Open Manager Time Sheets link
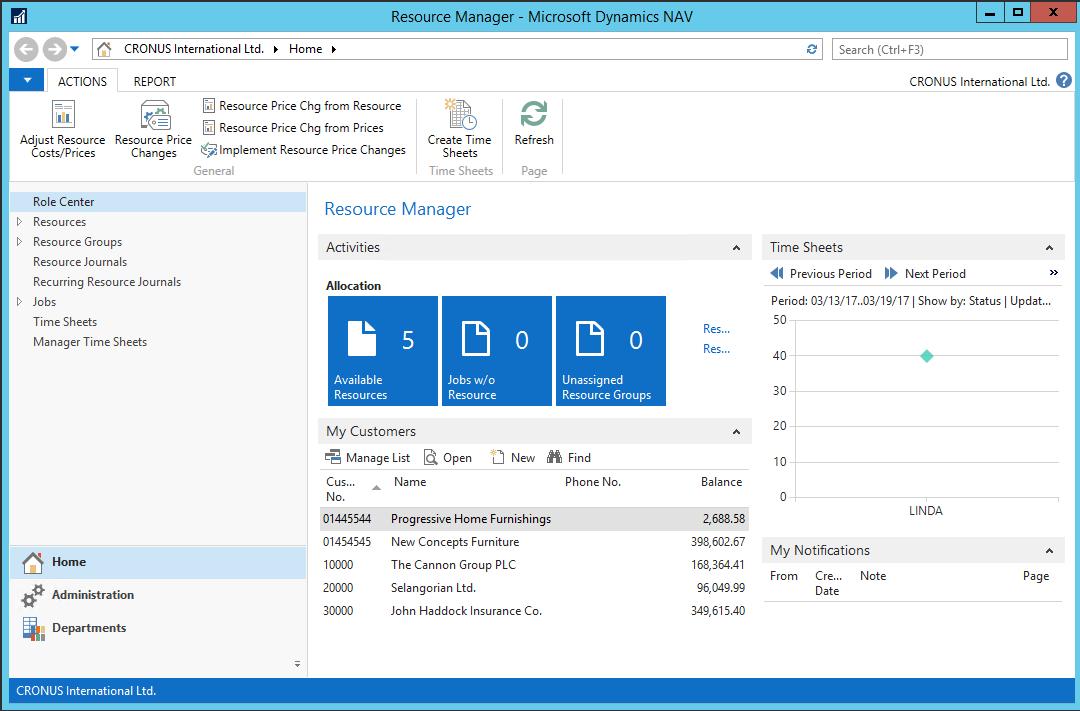The width and height of the screenshot is (1080, 711). click(90, 342)
